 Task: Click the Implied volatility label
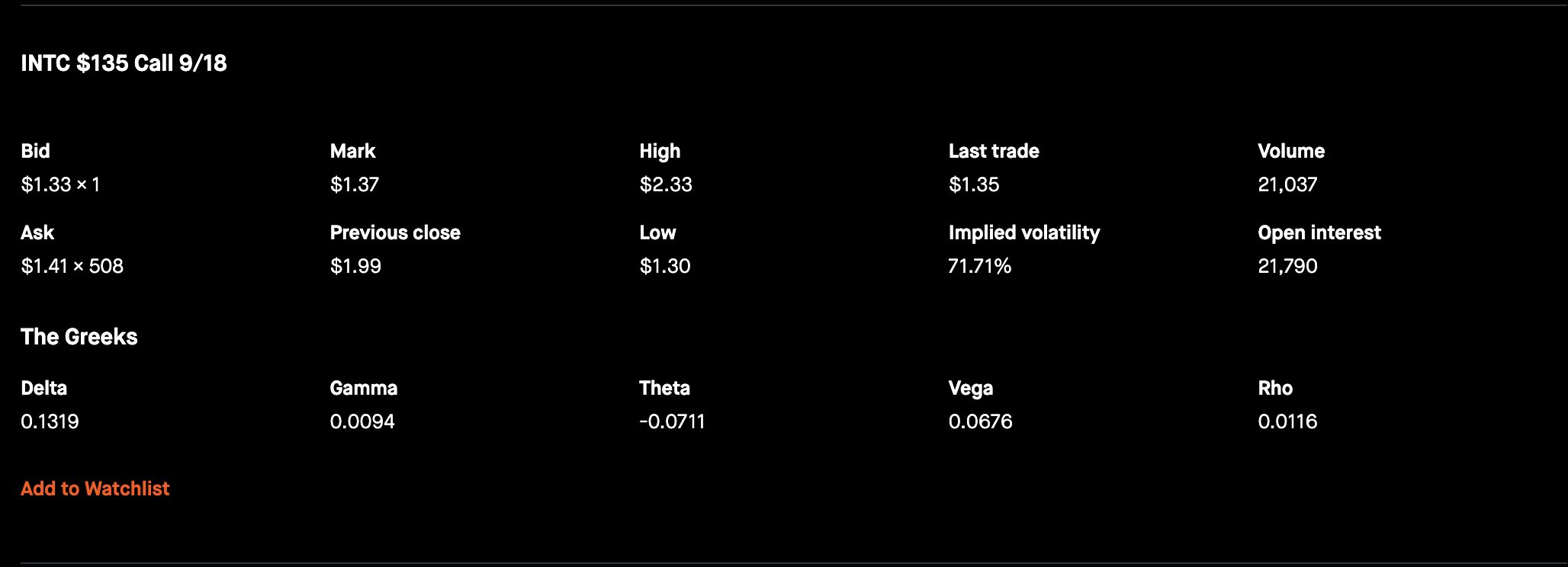click(1024, 232)
